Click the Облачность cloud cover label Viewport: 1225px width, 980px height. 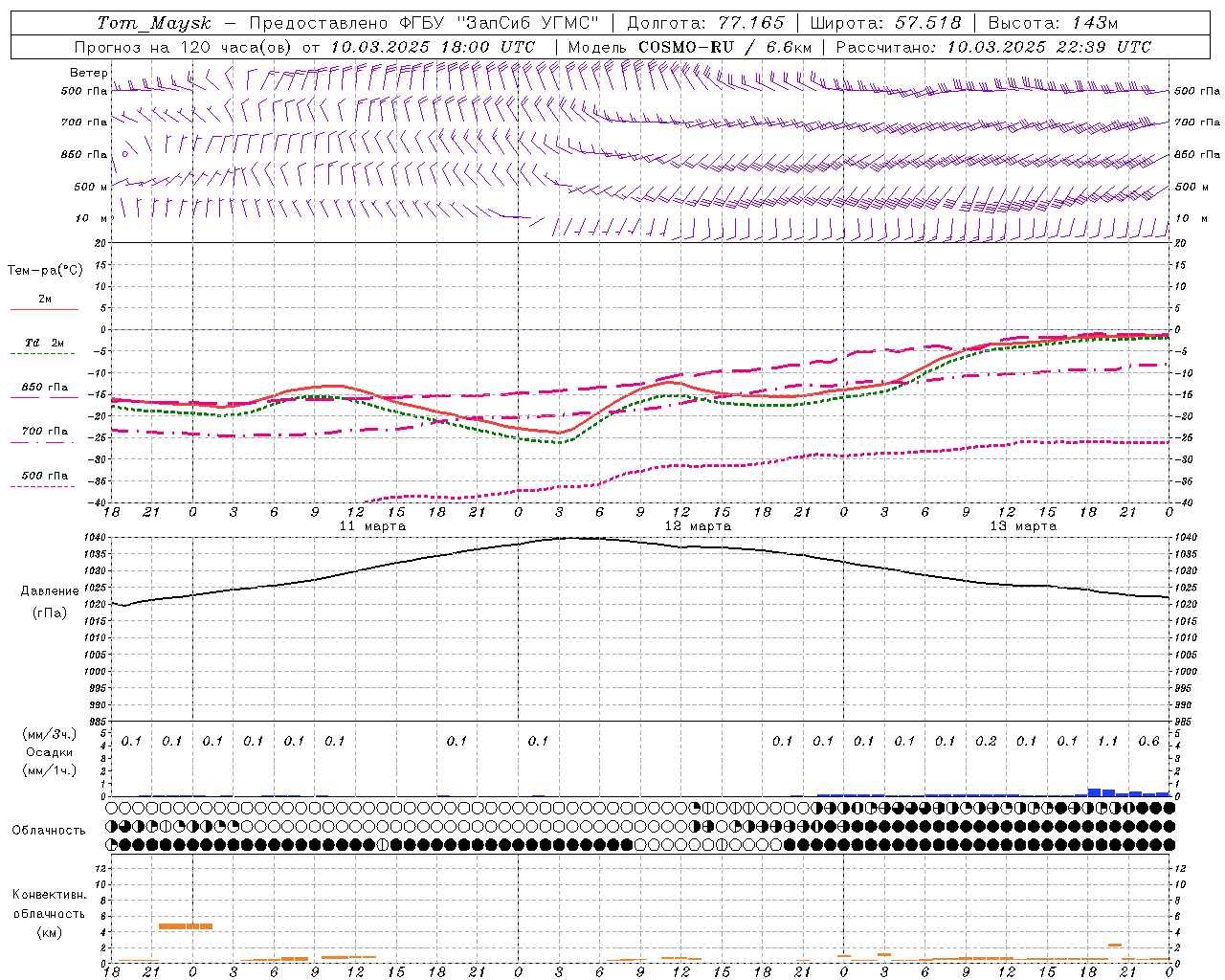(x=49, y=831)
